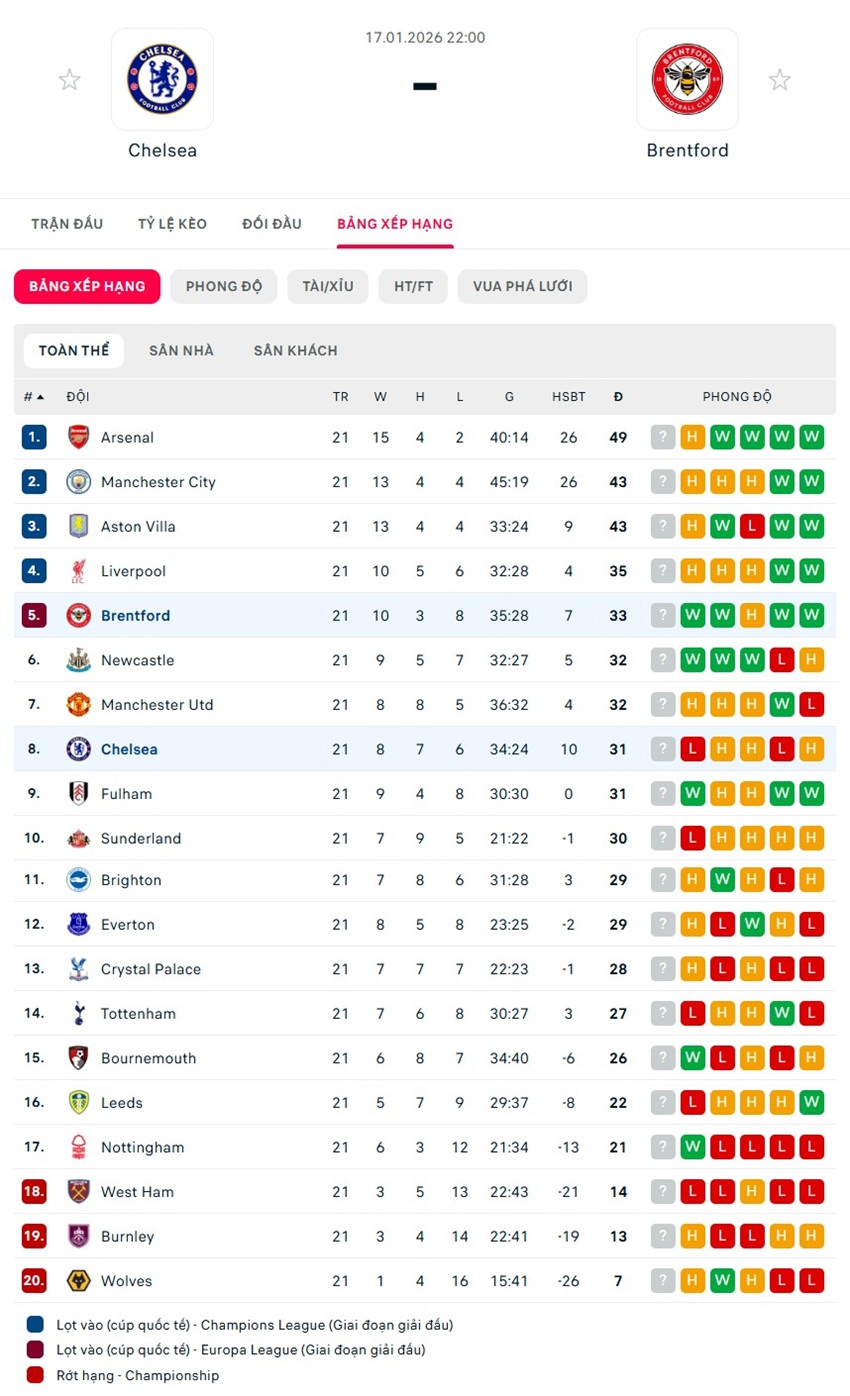
Task: Favorite Brentford with the star icon
Action: point(780,80)
